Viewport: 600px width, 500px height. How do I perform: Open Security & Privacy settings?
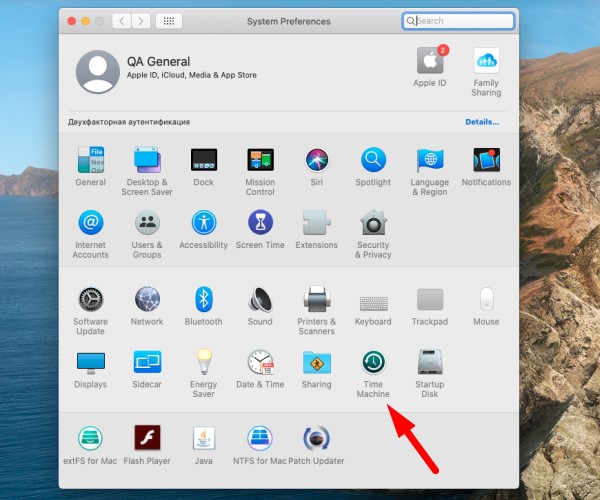[373, 222]
